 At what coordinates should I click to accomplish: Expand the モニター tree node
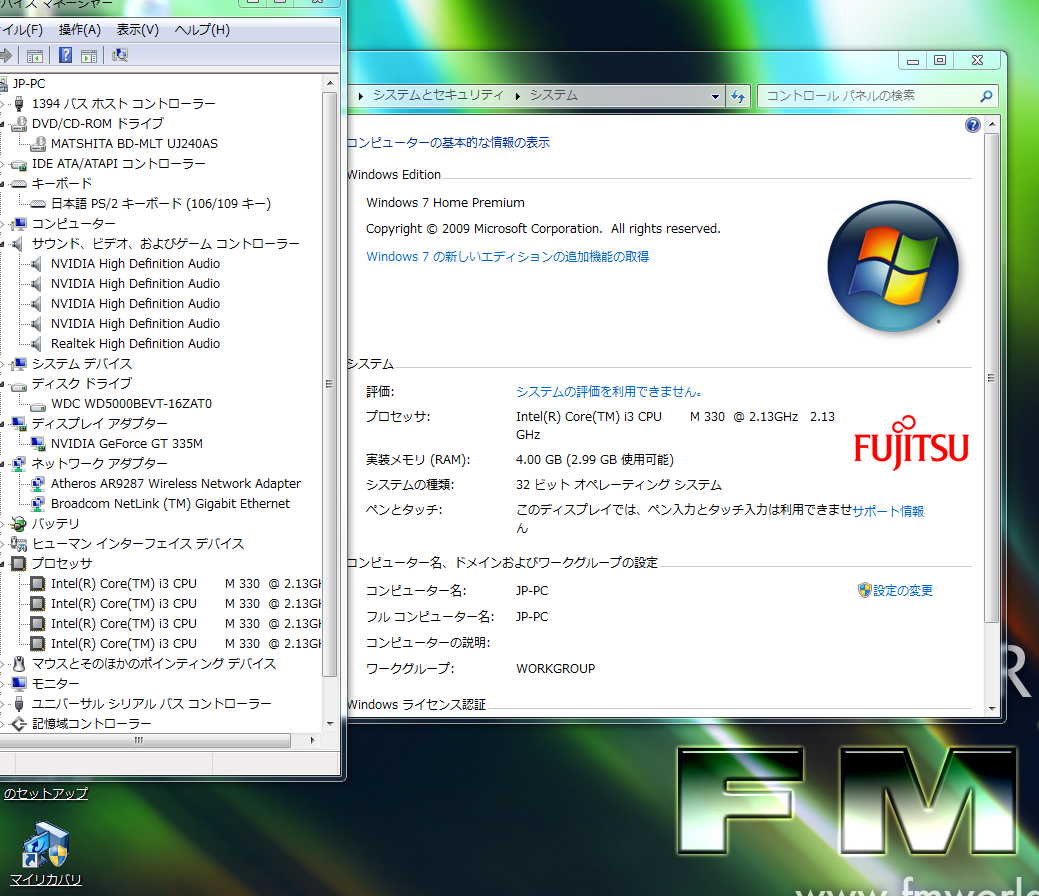click(3, 684)
